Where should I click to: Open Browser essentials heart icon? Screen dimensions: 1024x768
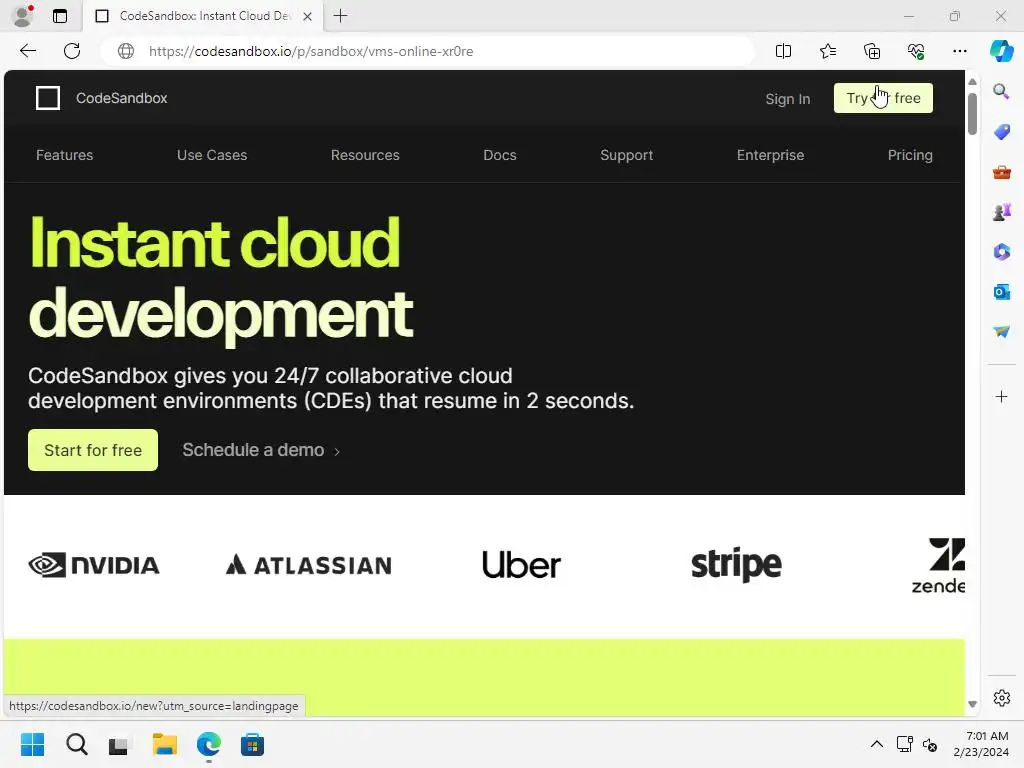point(916,51)
